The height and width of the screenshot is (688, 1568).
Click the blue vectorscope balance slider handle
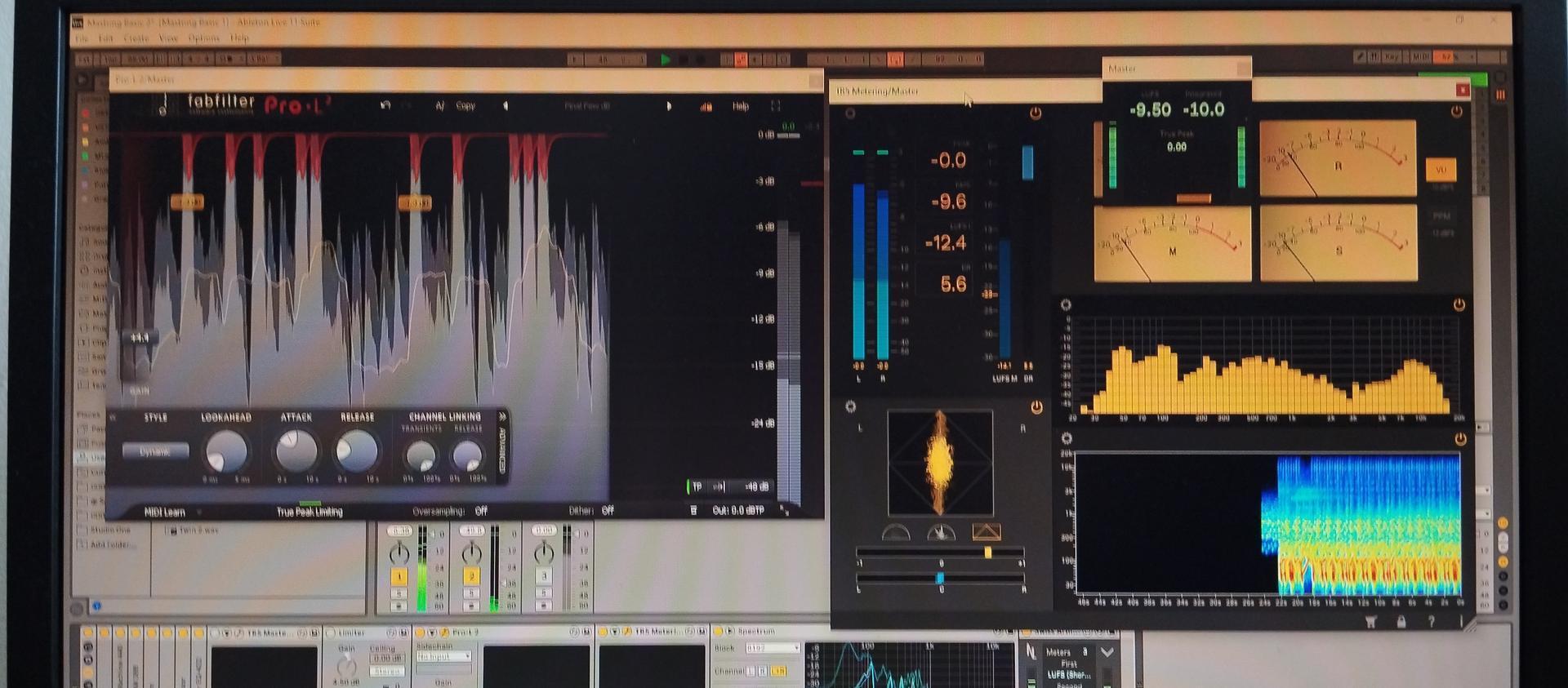pos(940,578)
